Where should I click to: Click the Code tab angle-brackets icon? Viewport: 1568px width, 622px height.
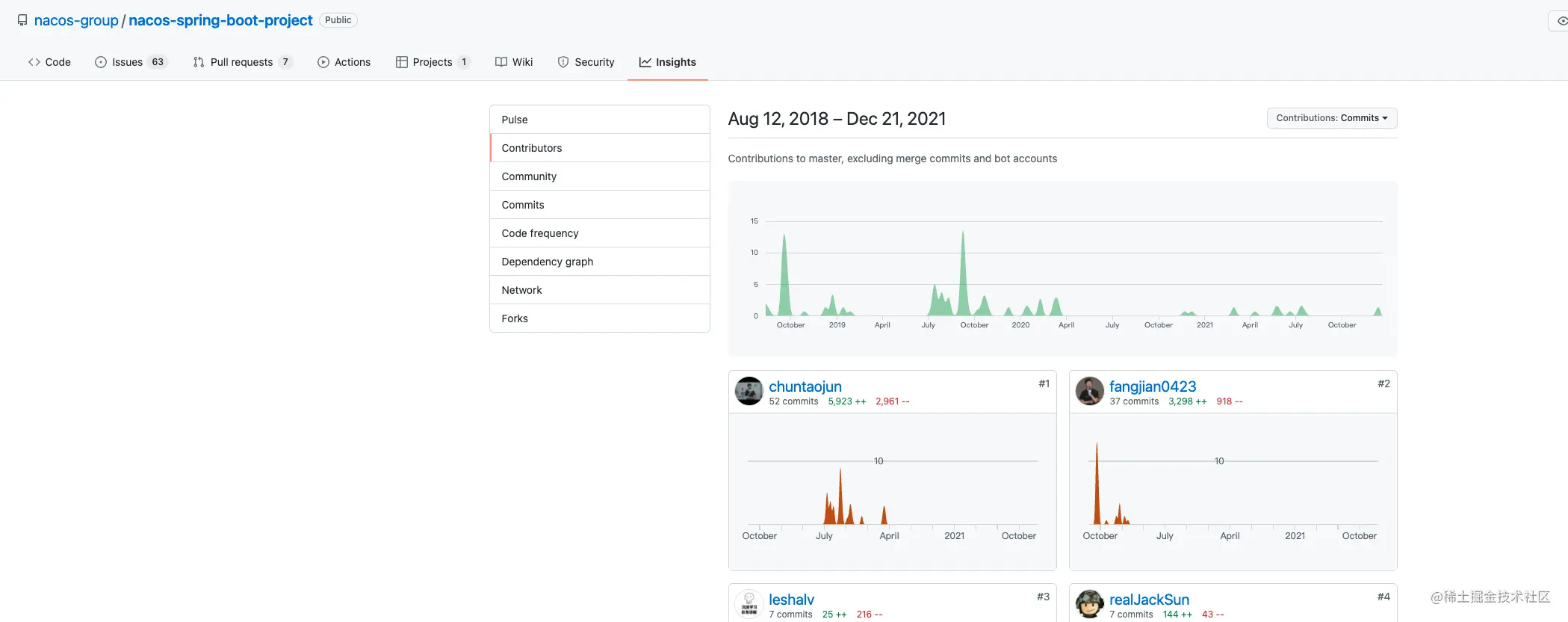click(34, 62)
